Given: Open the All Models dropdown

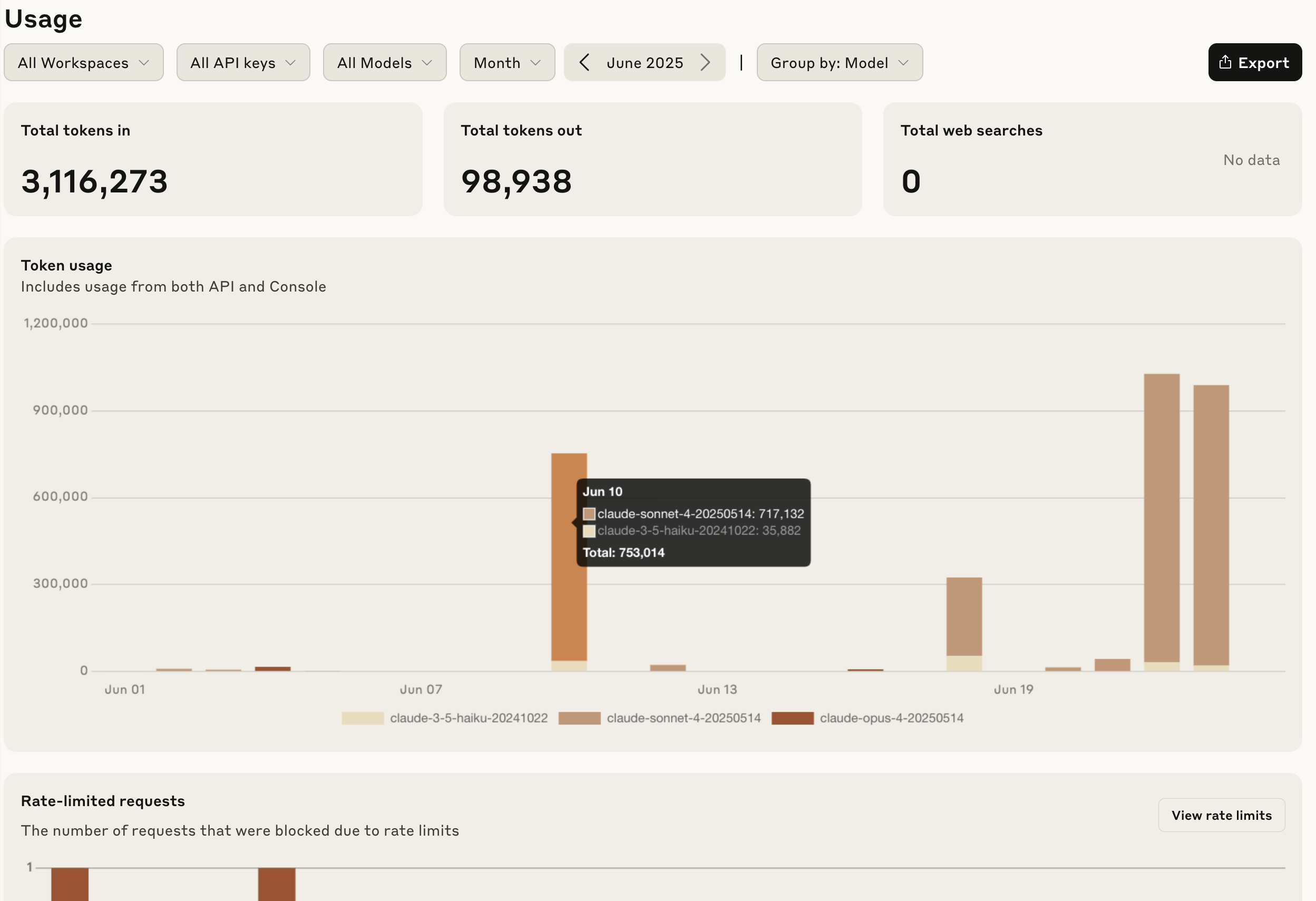Looking at the screenshot, I should coord(385,62).
